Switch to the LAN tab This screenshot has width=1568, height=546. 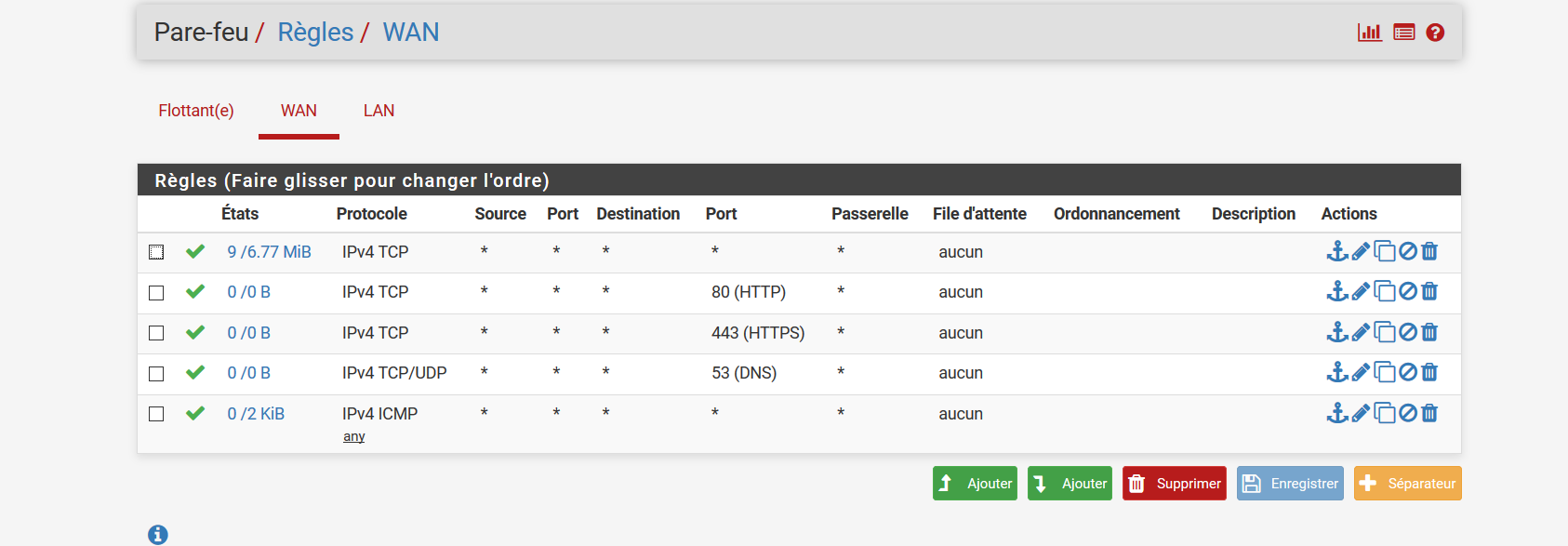[379, 111]
